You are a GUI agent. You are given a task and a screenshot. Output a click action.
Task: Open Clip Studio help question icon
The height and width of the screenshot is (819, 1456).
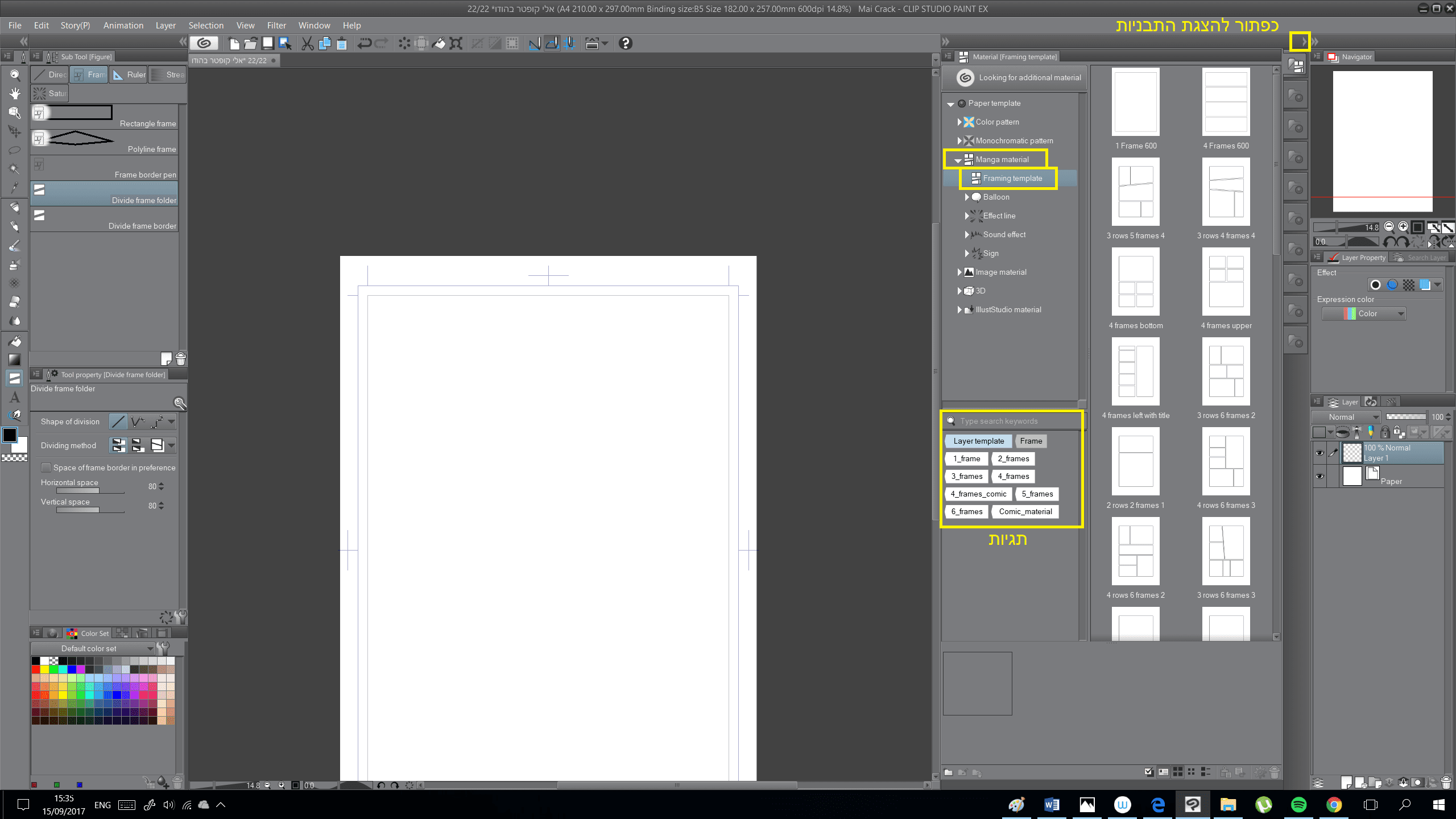coord(626,43)
